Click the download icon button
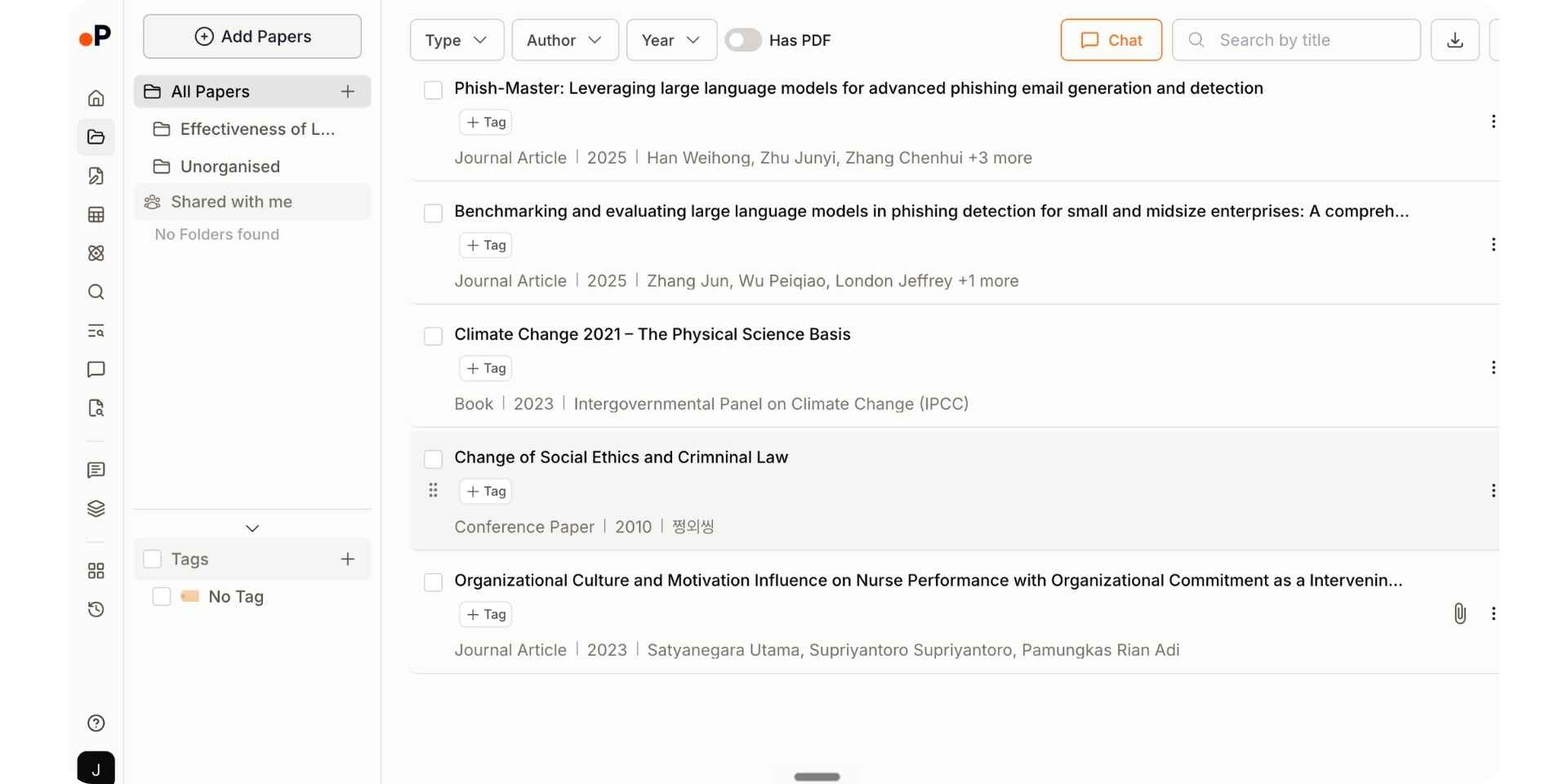Screen dimensions: 1568x784 pos(1454,40)
